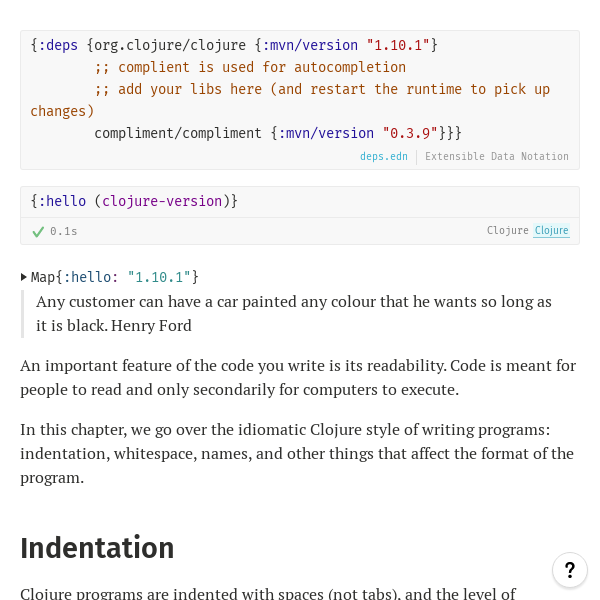Open the help question mark button
The height and width of the screenshot is (600, 600).
coord(569,570)
